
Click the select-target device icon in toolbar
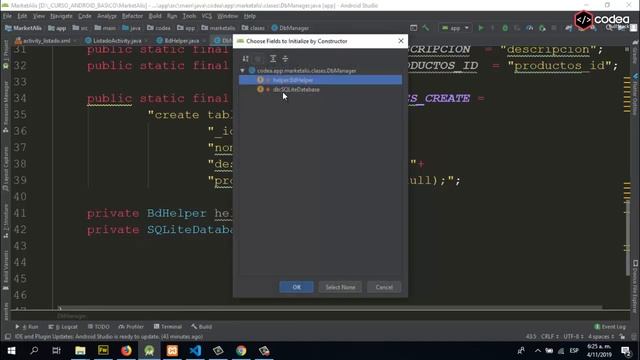(413, 28)
